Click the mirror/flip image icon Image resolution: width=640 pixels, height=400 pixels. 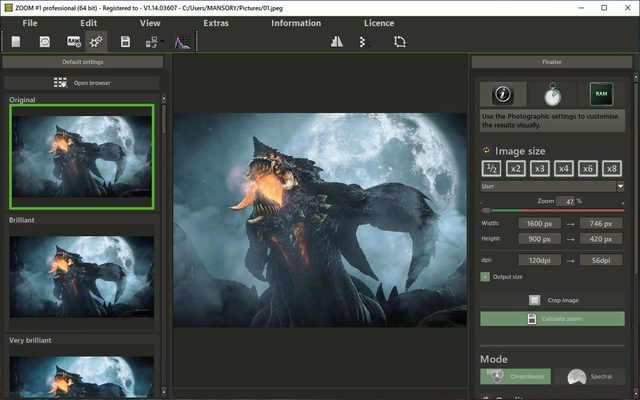(x=337, y=42)
